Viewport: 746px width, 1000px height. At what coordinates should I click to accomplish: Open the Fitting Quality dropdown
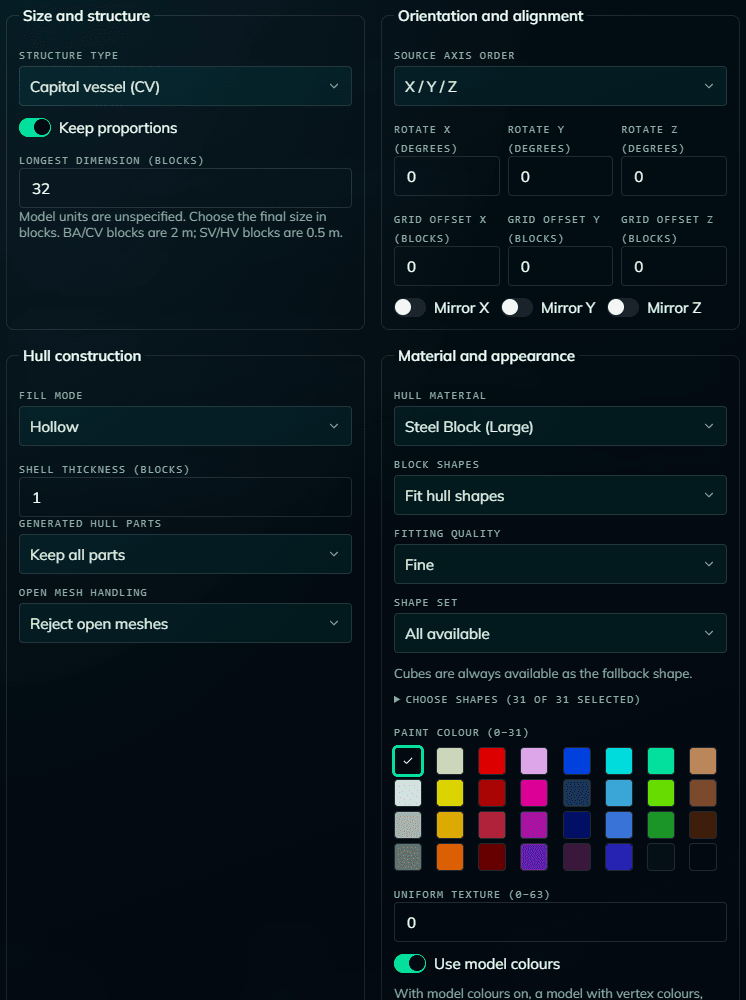point(560,564)
